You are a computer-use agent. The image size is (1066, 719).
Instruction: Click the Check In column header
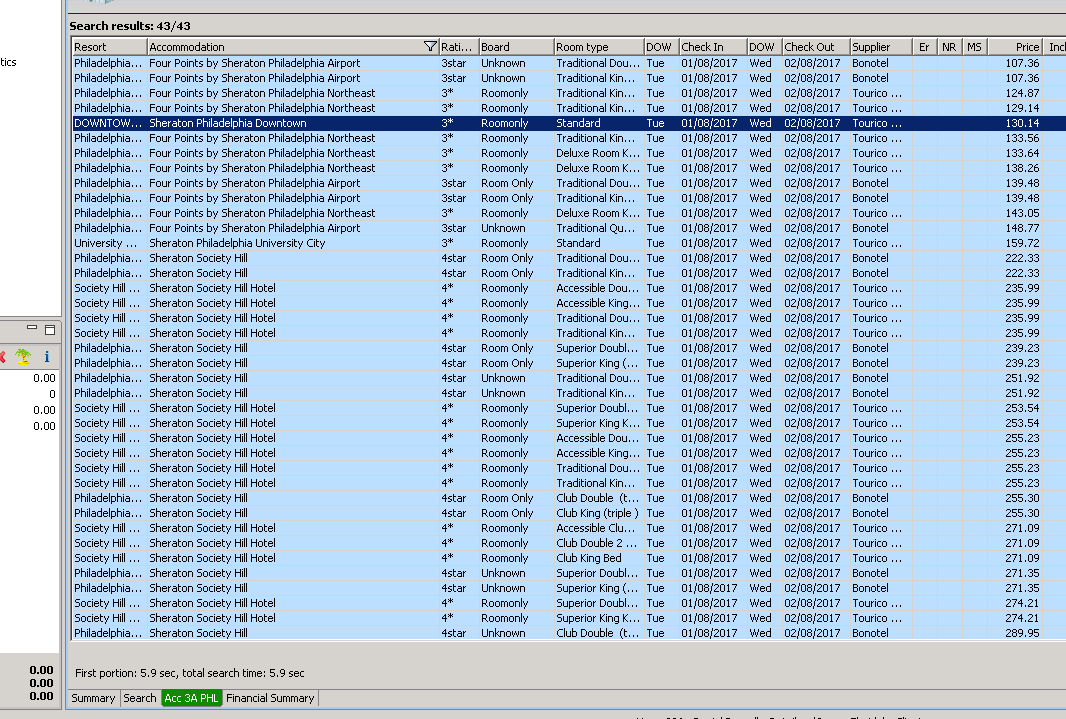(x=712, y=47)
